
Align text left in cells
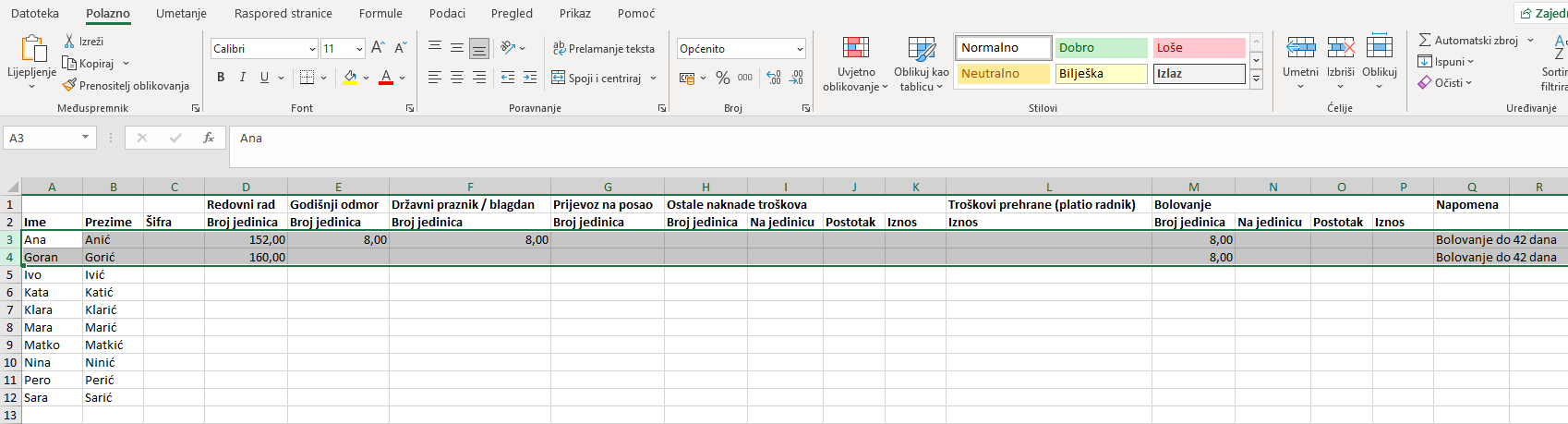pos(435,78)
